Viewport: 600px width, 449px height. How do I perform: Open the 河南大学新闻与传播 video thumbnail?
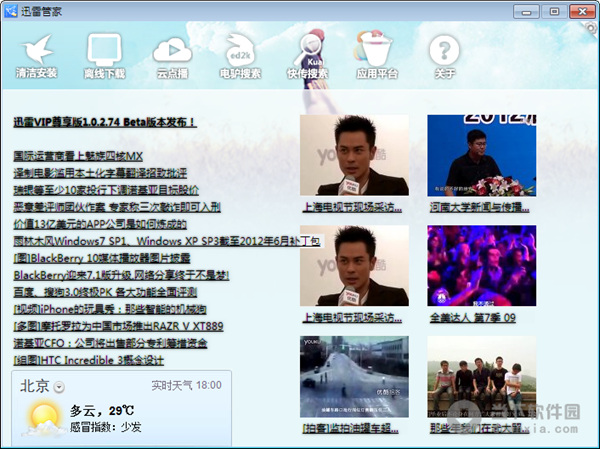(481, 155)
